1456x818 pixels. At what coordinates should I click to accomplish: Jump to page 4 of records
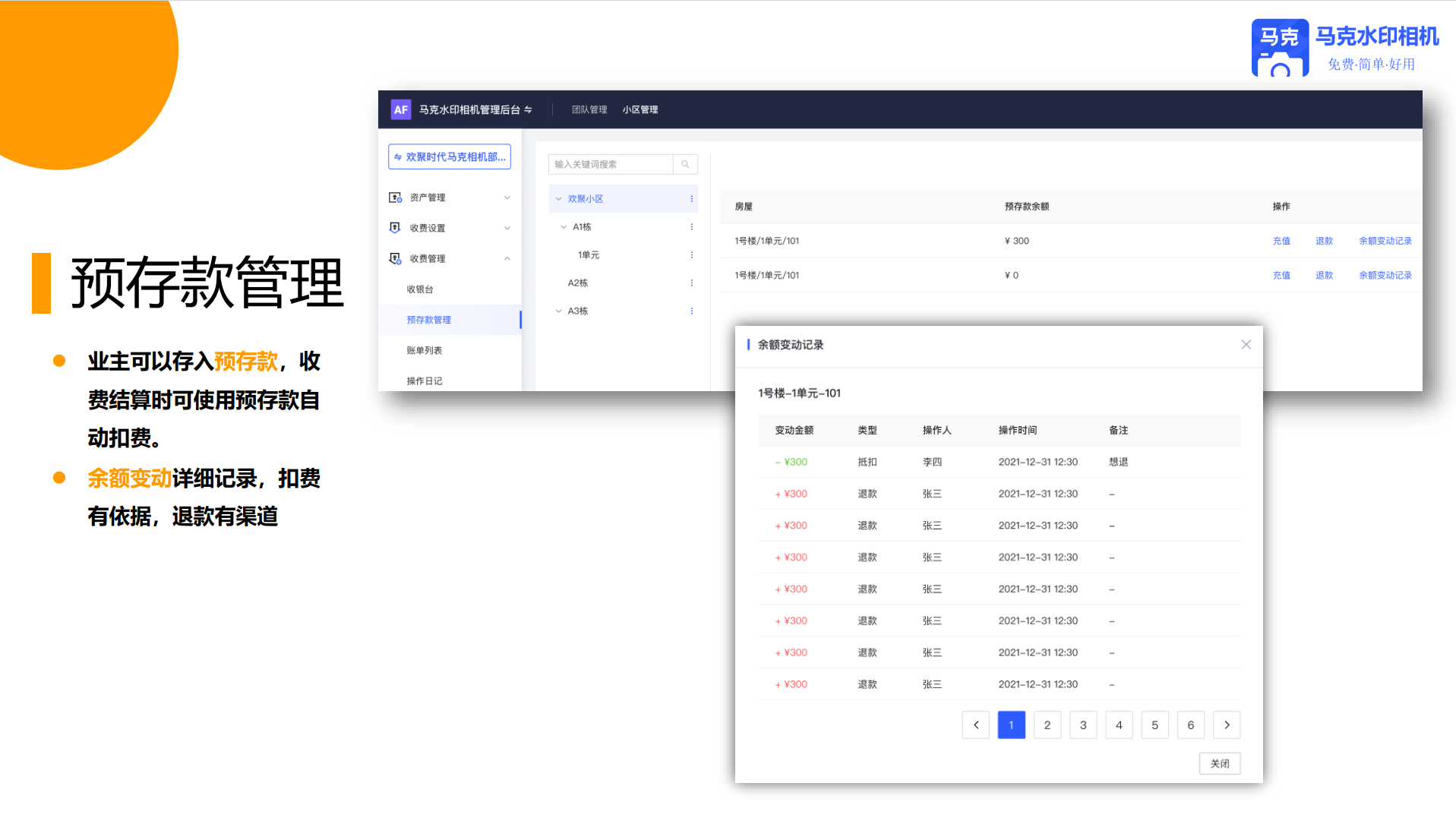point(1119,725)
